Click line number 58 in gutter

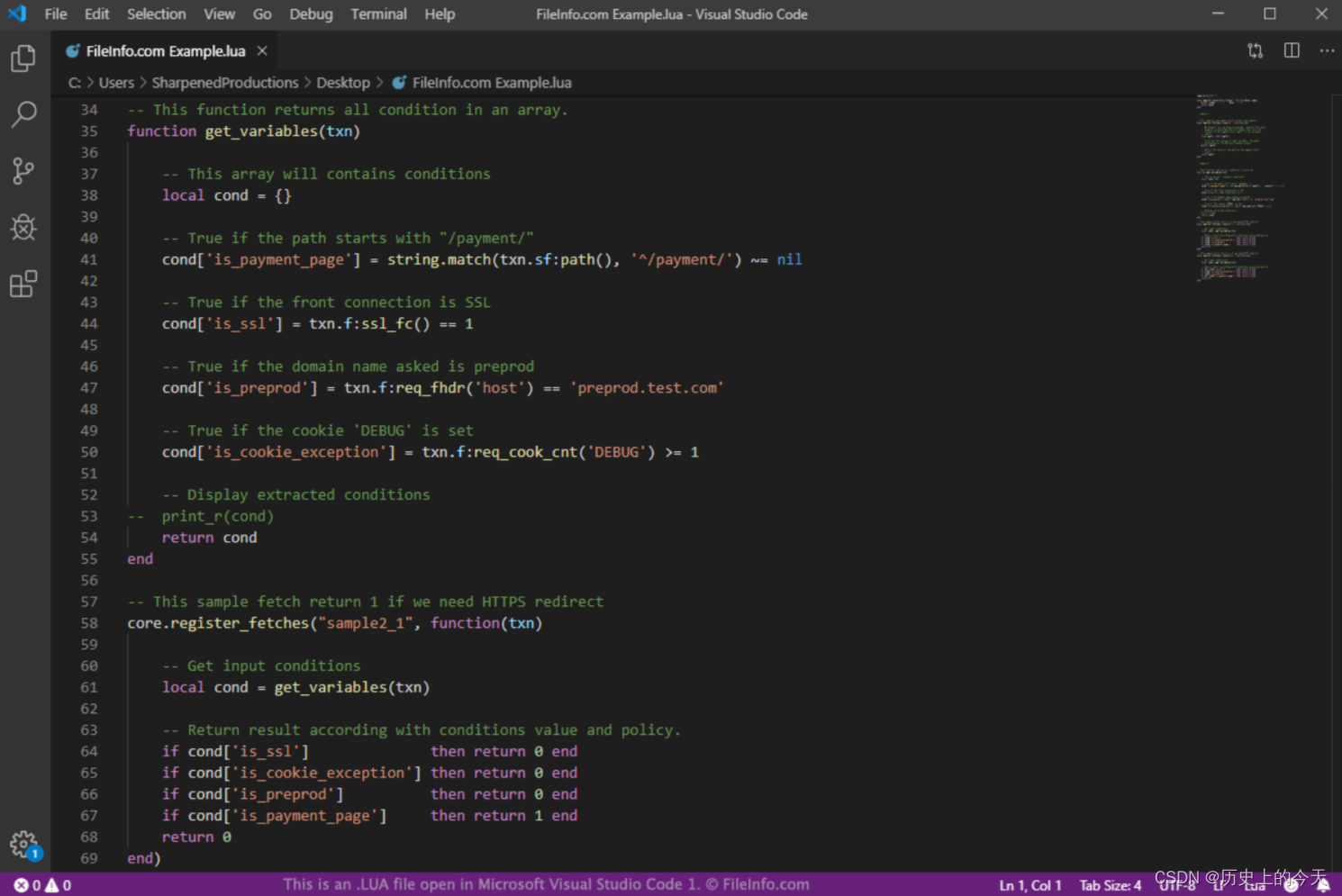tap(89, 623)
